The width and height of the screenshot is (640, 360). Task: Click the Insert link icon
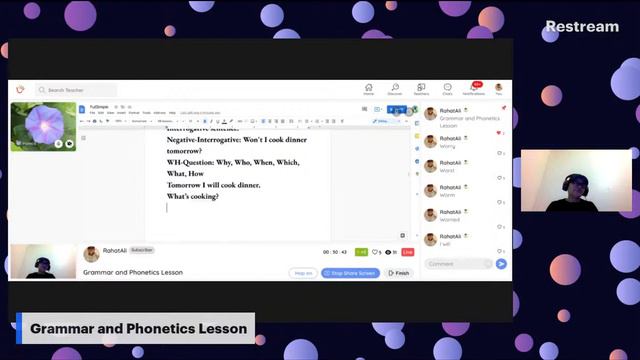240,121
